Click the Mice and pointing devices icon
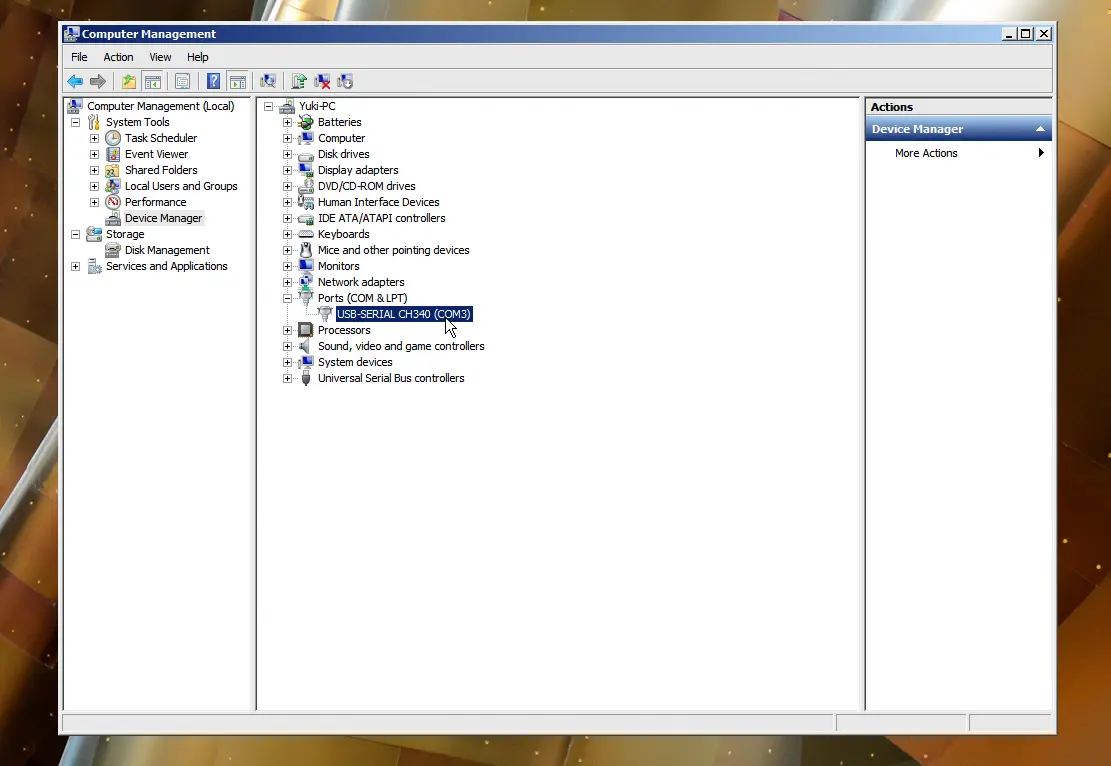 point(305,250)
